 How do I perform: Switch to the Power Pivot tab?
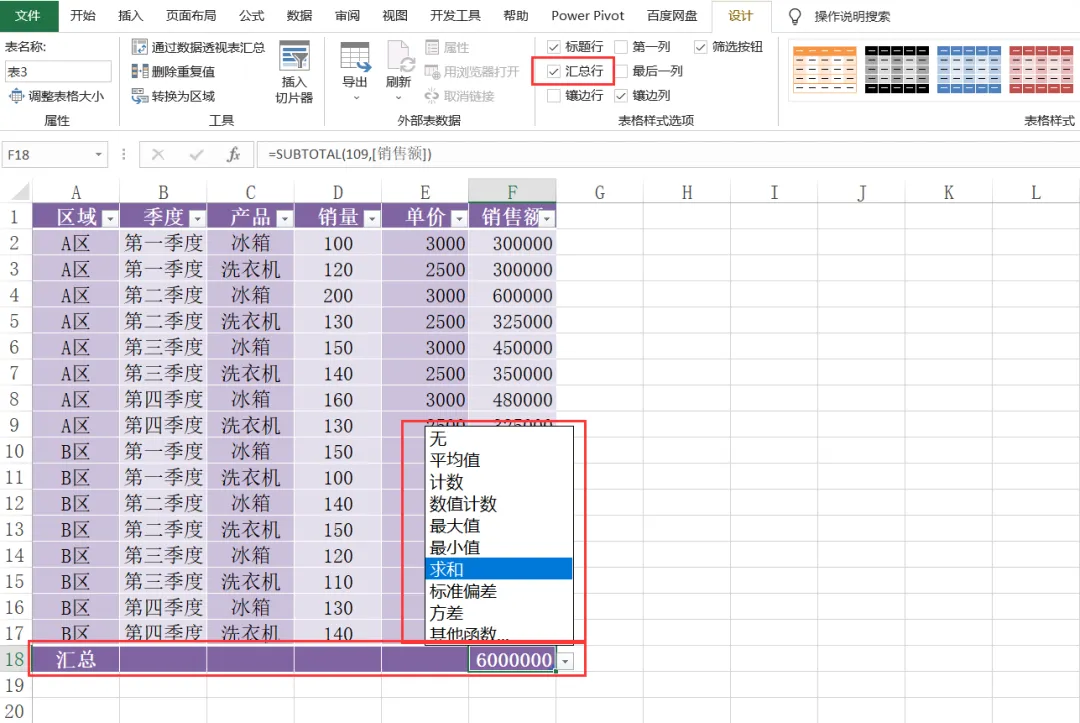pyautogui.click(x=588, y=16)
